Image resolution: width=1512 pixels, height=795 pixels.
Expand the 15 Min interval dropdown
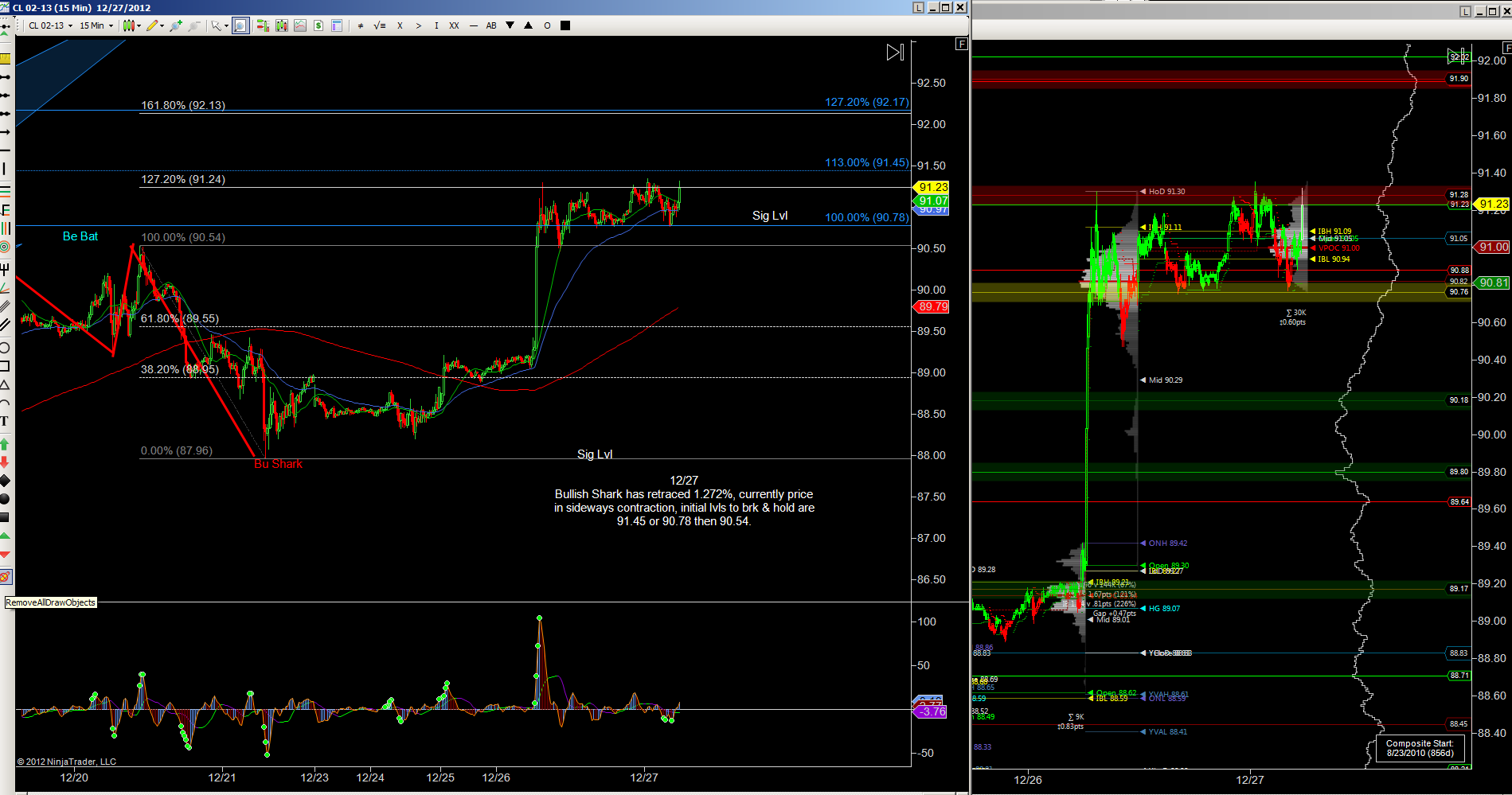click(x=96, y=25)
